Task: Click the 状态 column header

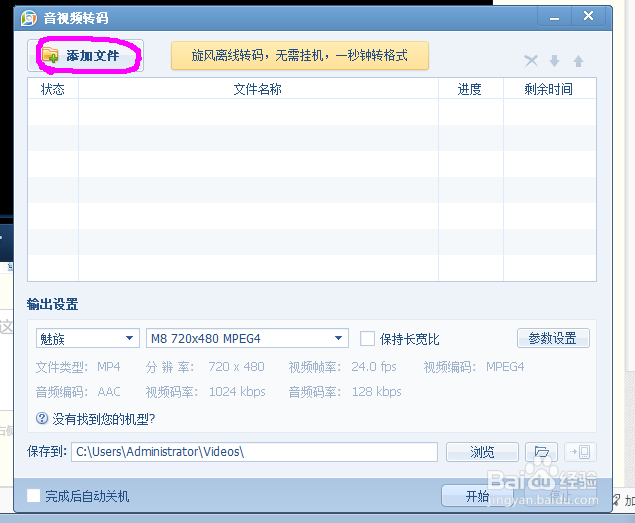Action: pos(53,89)
